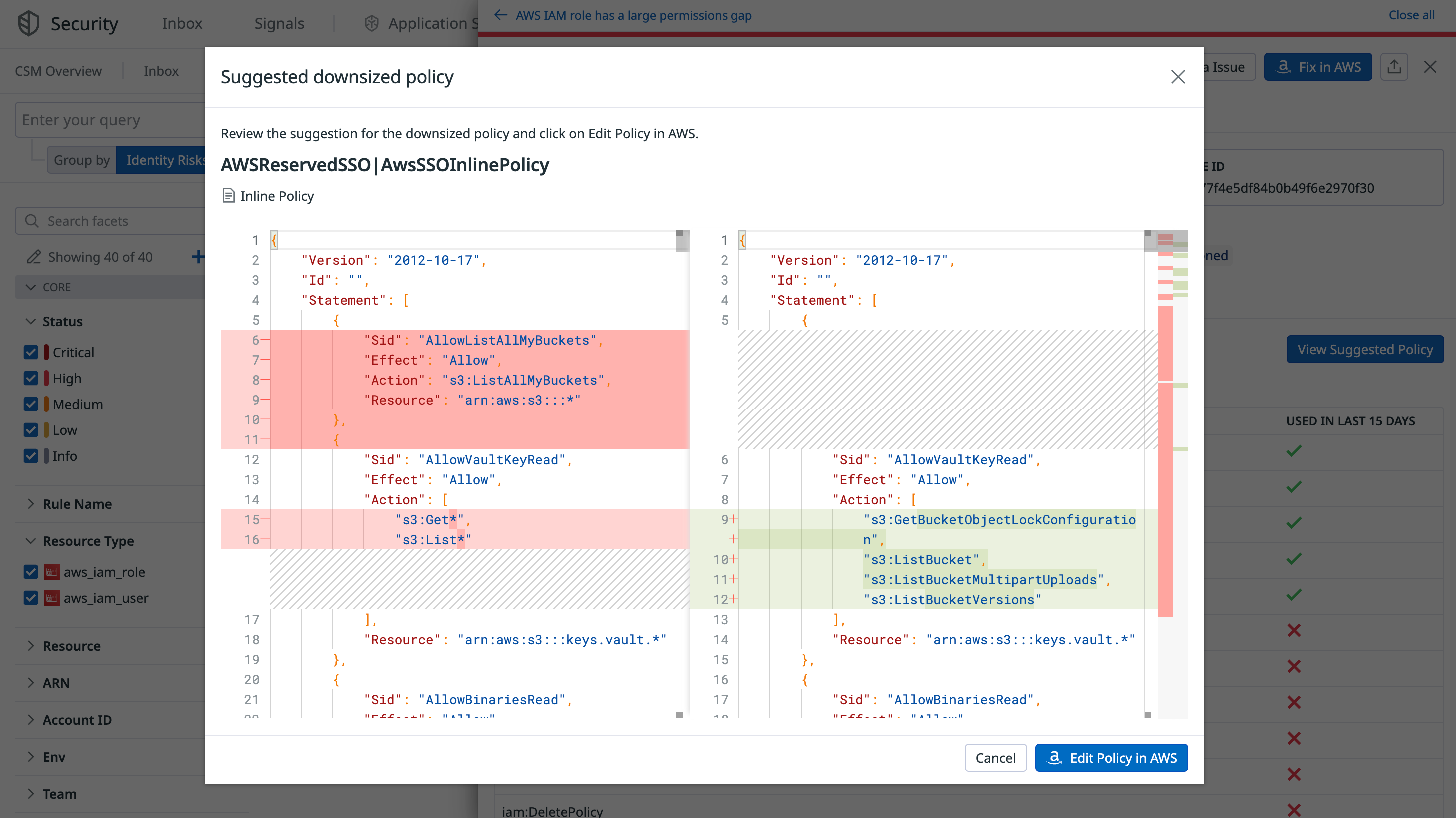Viewport: 1456px width, 818px height.
Task: Click the aws_iam_user resource icon
Action: [52, 598]
